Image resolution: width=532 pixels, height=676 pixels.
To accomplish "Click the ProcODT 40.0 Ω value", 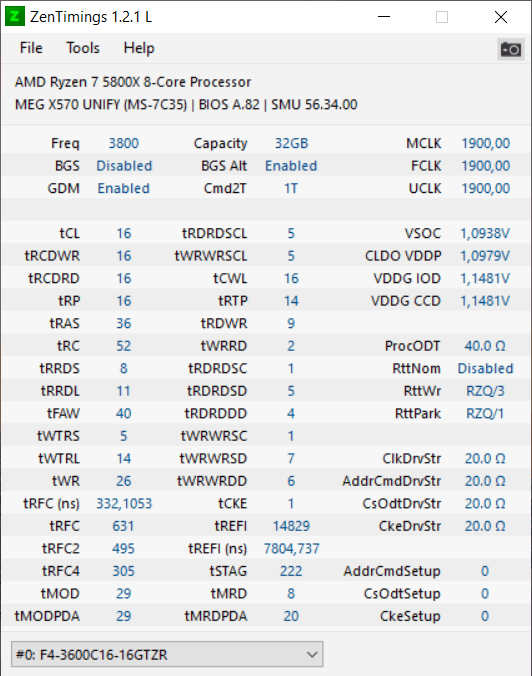I will tap(485, 346).
